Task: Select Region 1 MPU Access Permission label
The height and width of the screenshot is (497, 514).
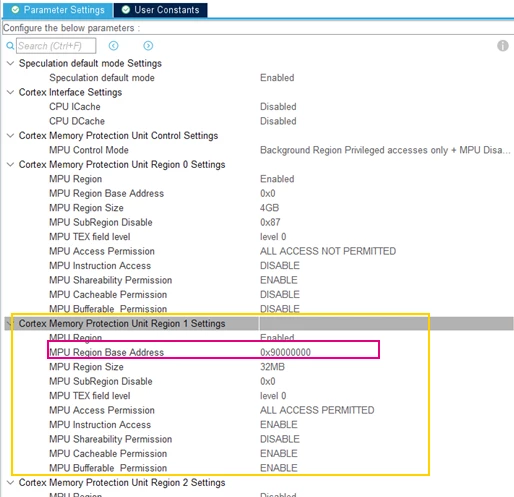Action: [x=102, y=410]
